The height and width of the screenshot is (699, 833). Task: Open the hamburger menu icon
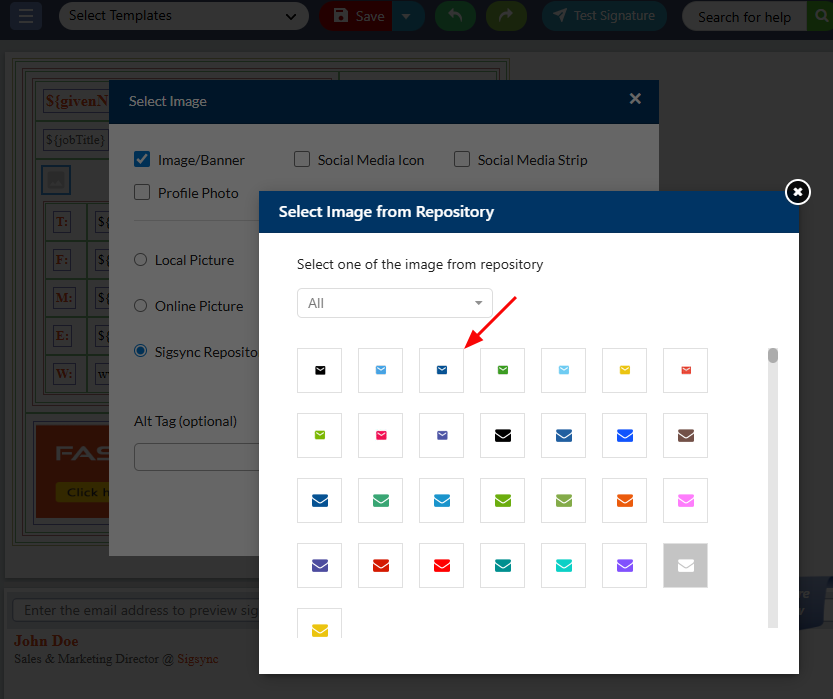pos(25,16)
